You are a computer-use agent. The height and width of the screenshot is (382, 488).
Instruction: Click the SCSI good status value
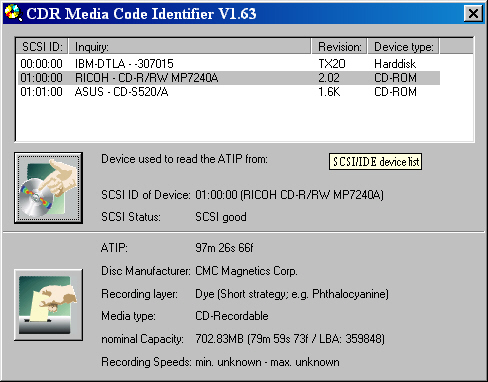(221, 217)
